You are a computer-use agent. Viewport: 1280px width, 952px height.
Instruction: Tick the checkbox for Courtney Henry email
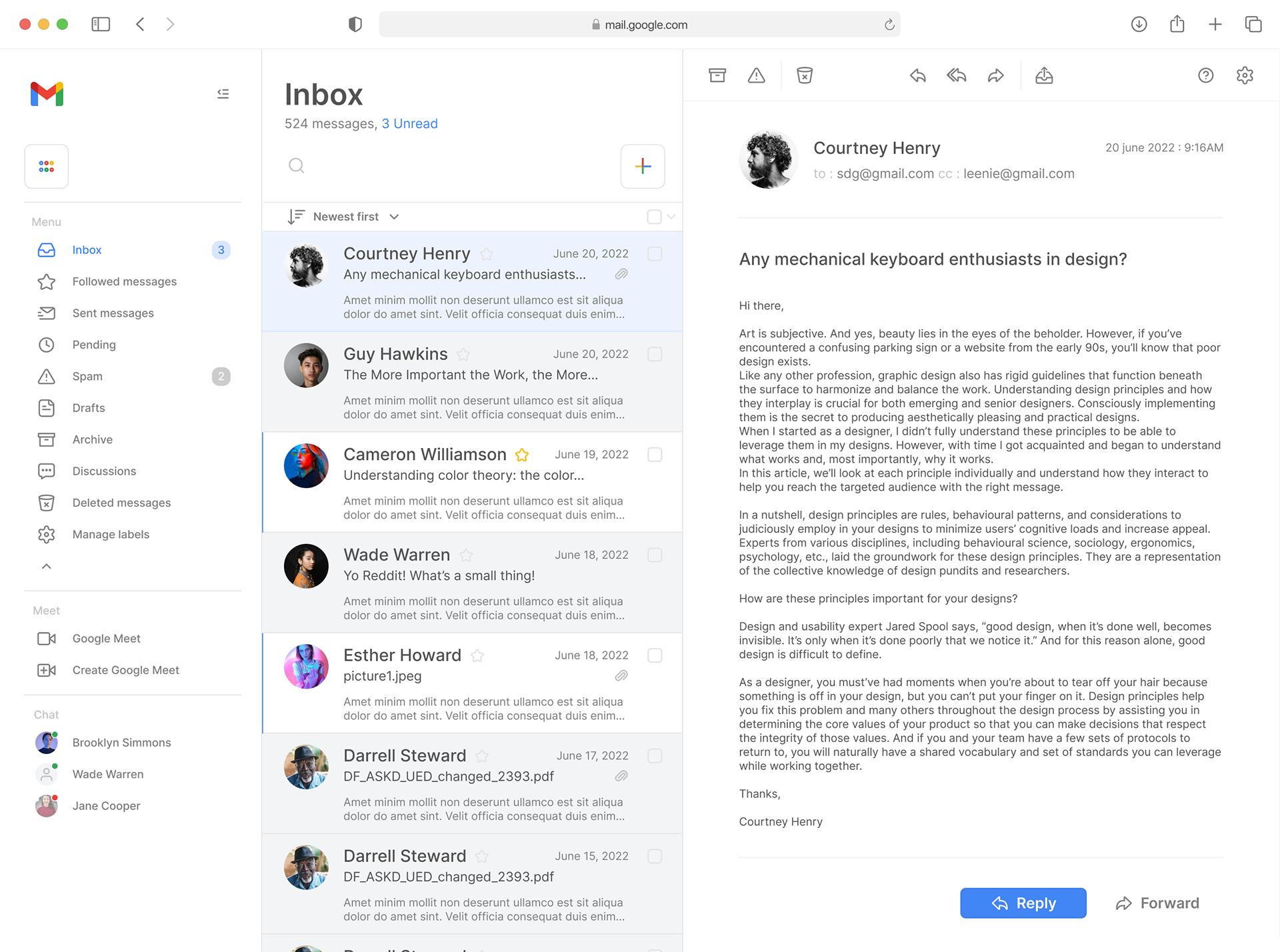655,254
